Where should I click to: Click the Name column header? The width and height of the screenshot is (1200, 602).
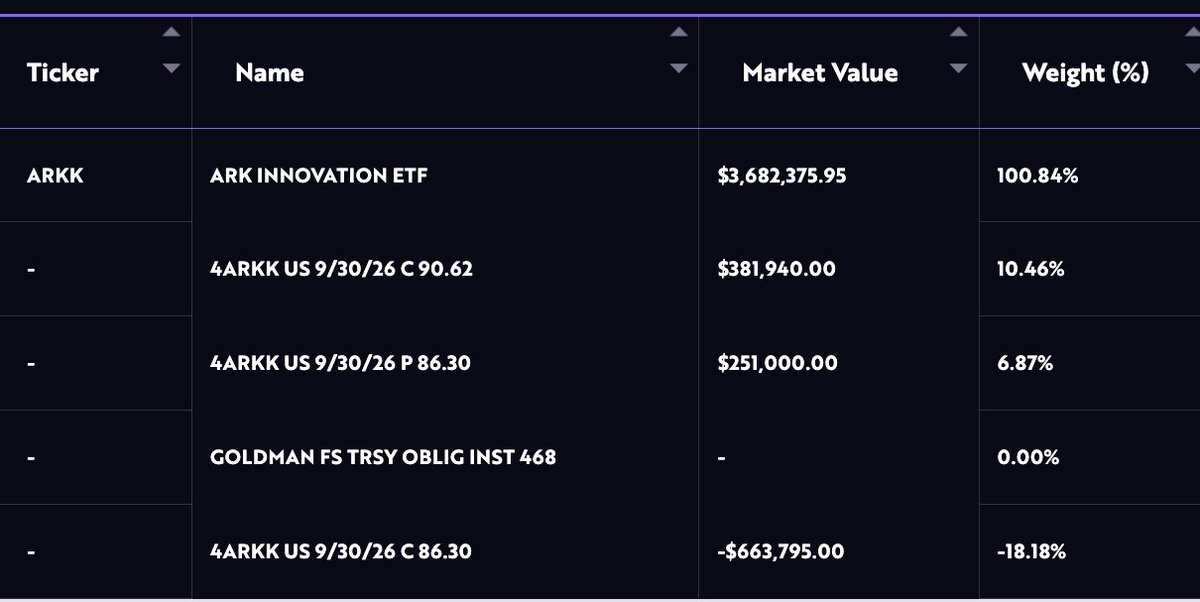tap(270, 73)
